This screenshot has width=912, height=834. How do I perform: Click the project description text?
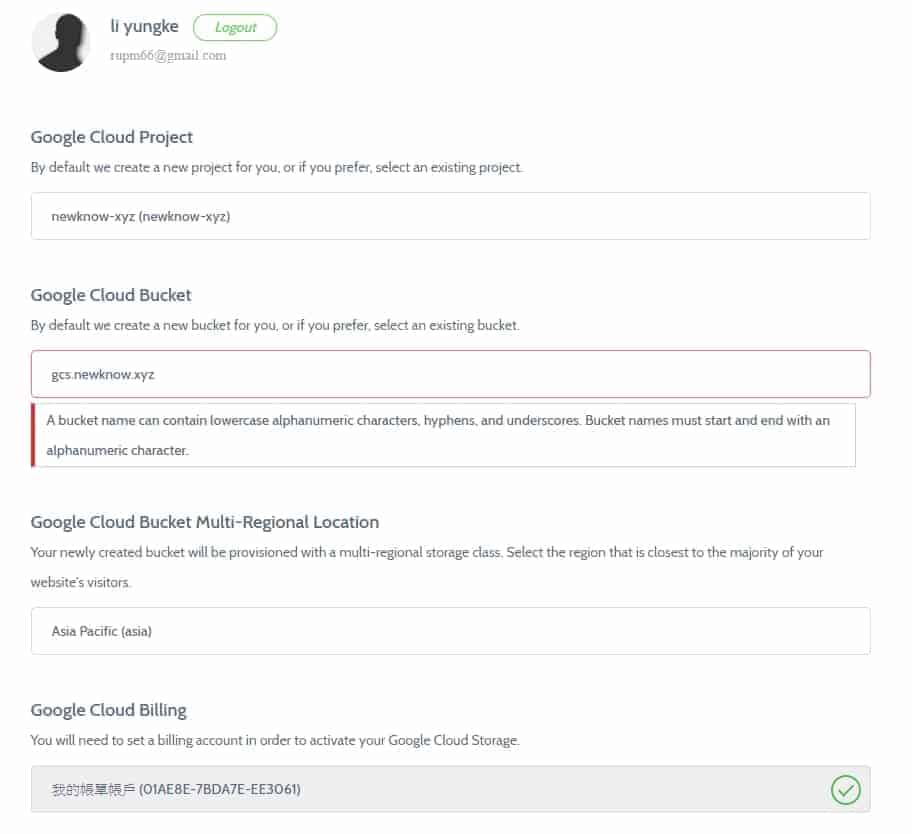[x=277, y=167]
